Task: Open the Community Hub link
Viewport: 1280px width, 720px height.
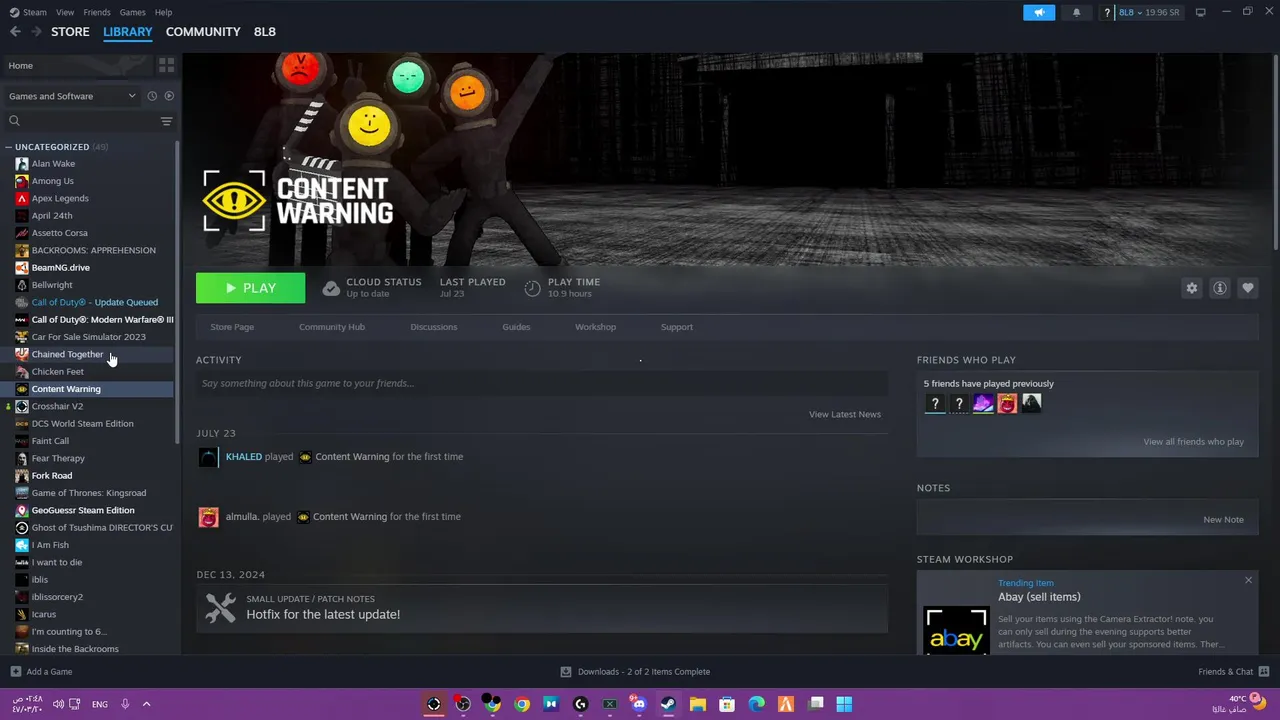Action: tap(332, 327)
